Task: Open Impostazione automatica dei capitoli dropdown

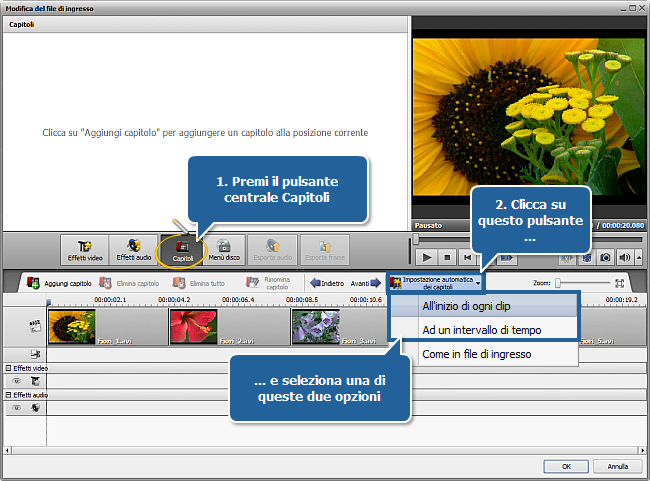Action: tap(435, 283)
